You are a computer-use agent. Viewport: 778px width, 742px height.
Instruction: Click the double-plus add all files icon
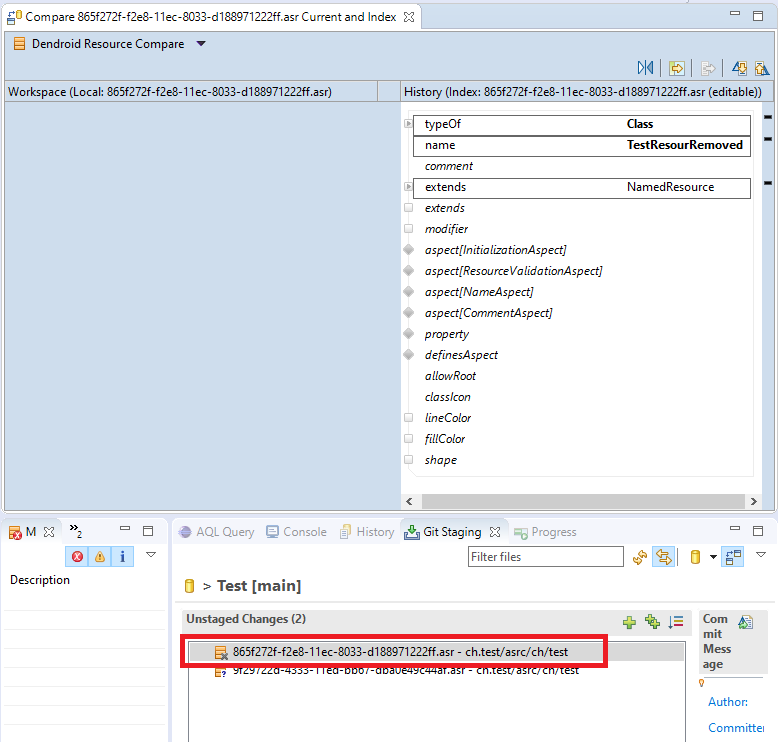(652, 622)
